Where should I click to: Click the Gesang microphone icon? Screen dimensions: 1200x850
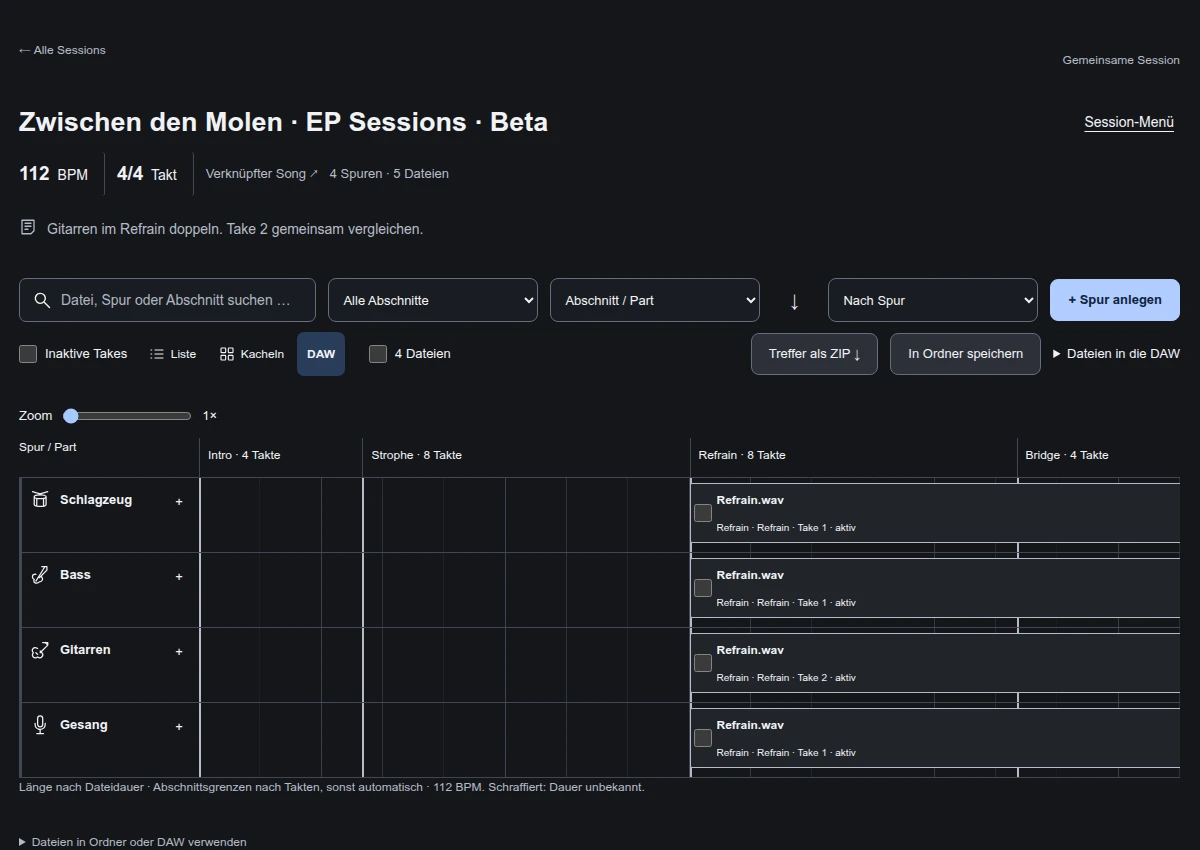click(x=40, y=725)
